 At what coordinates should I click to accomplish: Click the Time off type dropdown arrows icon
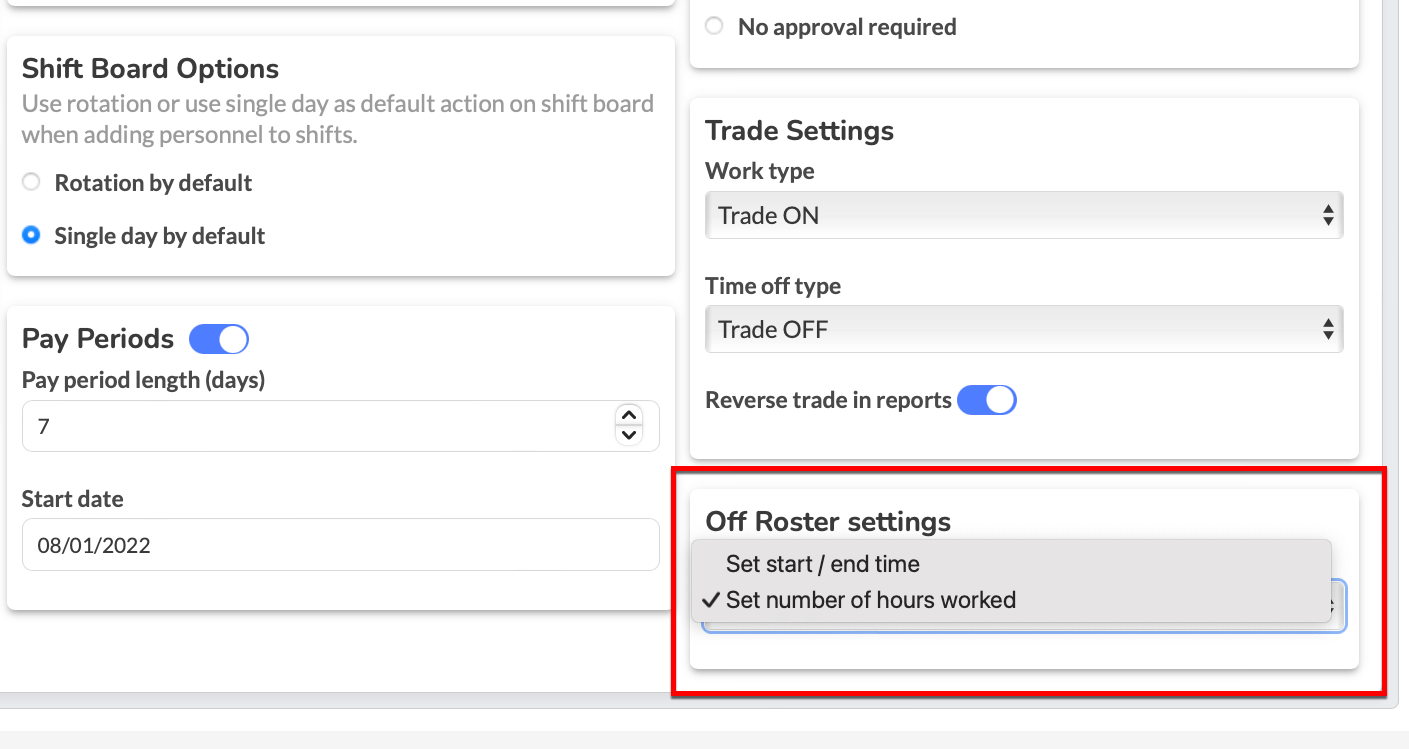(1328, 329)
